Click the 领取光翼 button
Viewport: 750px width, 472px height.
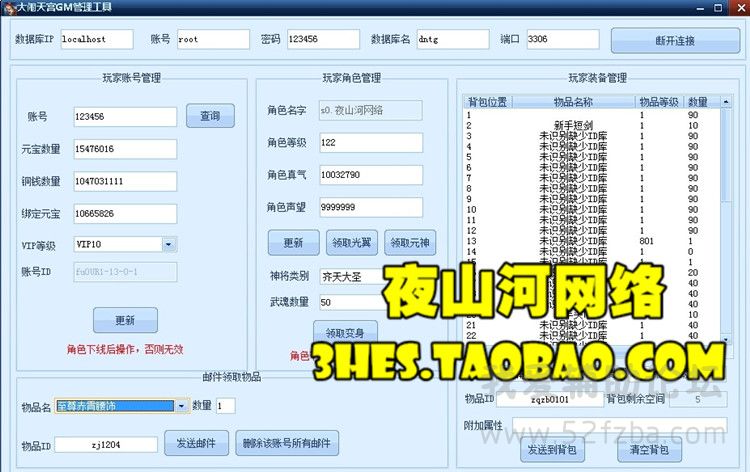click(x=352, y=242)
